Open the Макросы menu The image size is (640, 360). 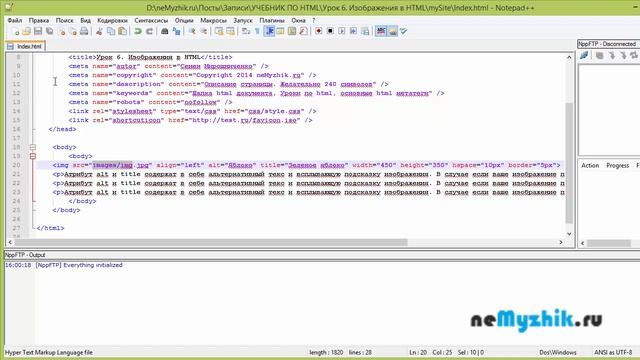tap(213, 20)
